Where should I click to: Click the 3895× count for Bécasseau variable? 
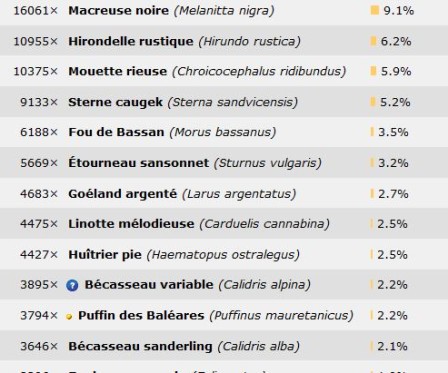point(39,285)
